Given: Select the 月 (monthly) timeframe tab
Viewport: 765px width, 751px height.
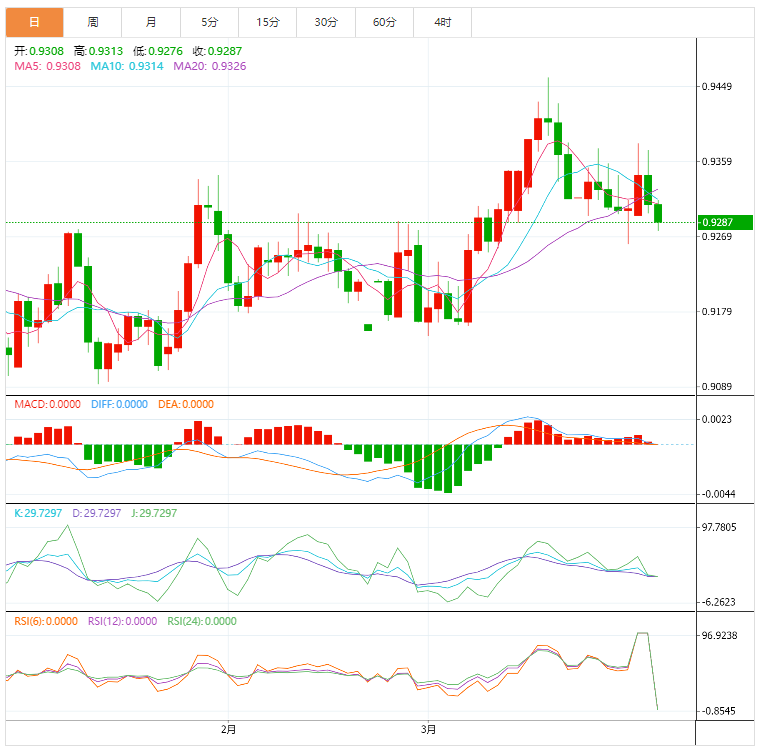Looking at the screenshot, I should pyautogui.click(x=151, y=21).
